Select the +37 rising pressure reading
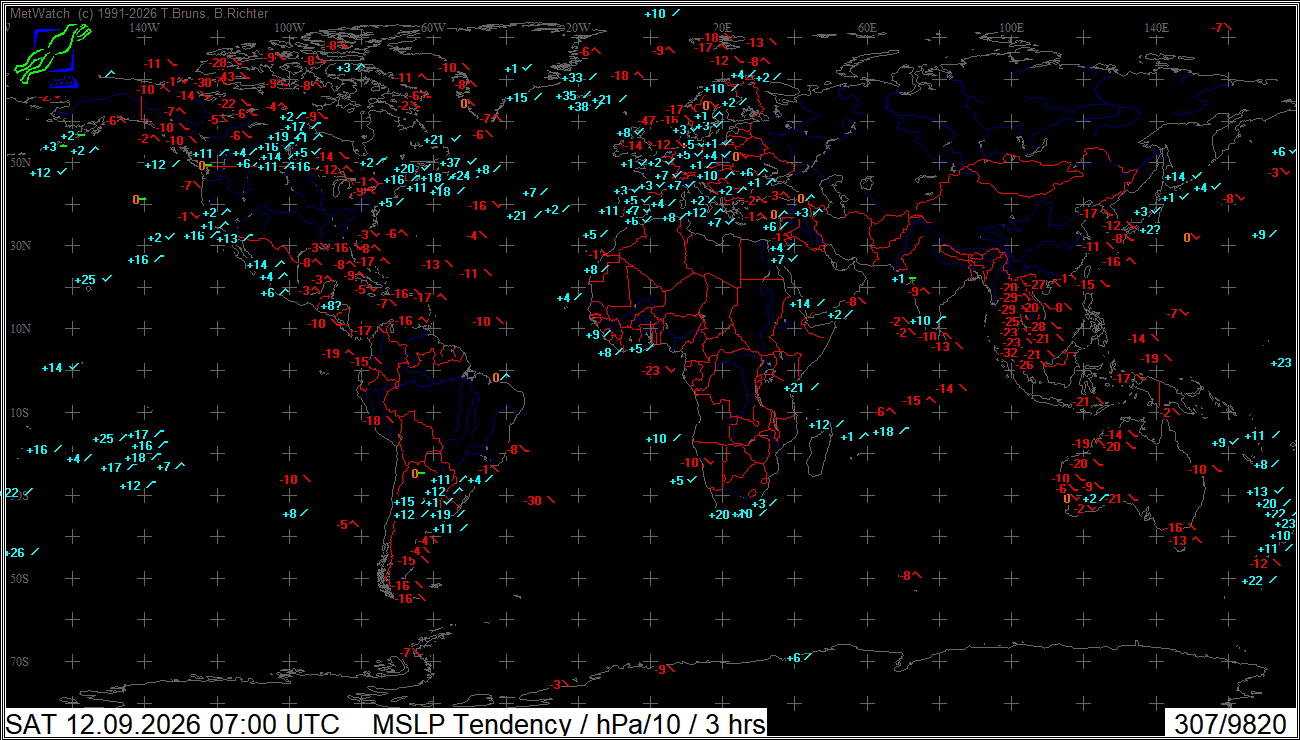Image resolution: width=1300 pixels, height=740 pixels. click(x=450, y=163)
